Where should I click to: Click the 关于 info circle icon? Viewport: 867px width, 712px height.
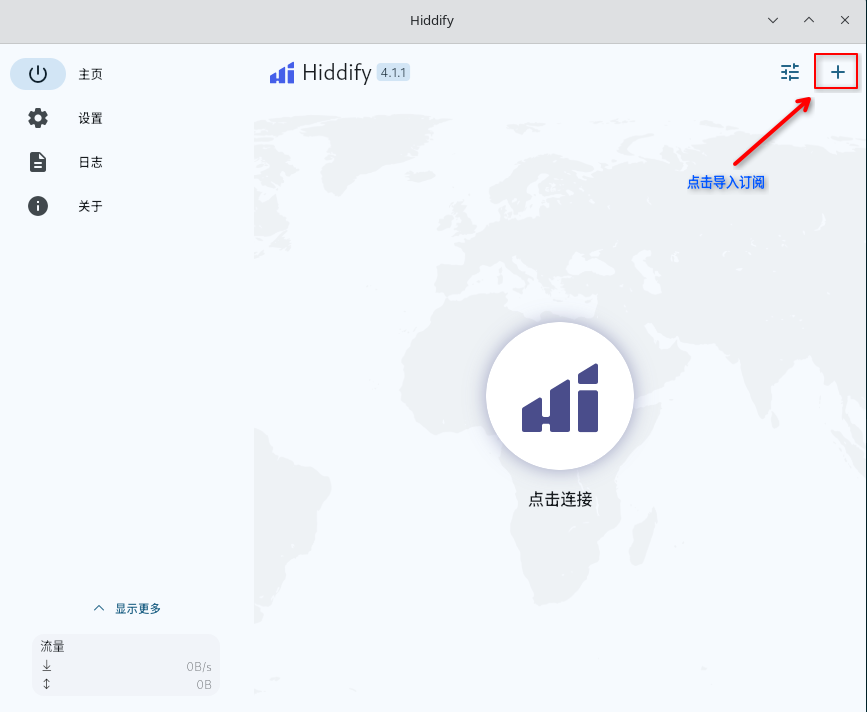click(38, 206)
